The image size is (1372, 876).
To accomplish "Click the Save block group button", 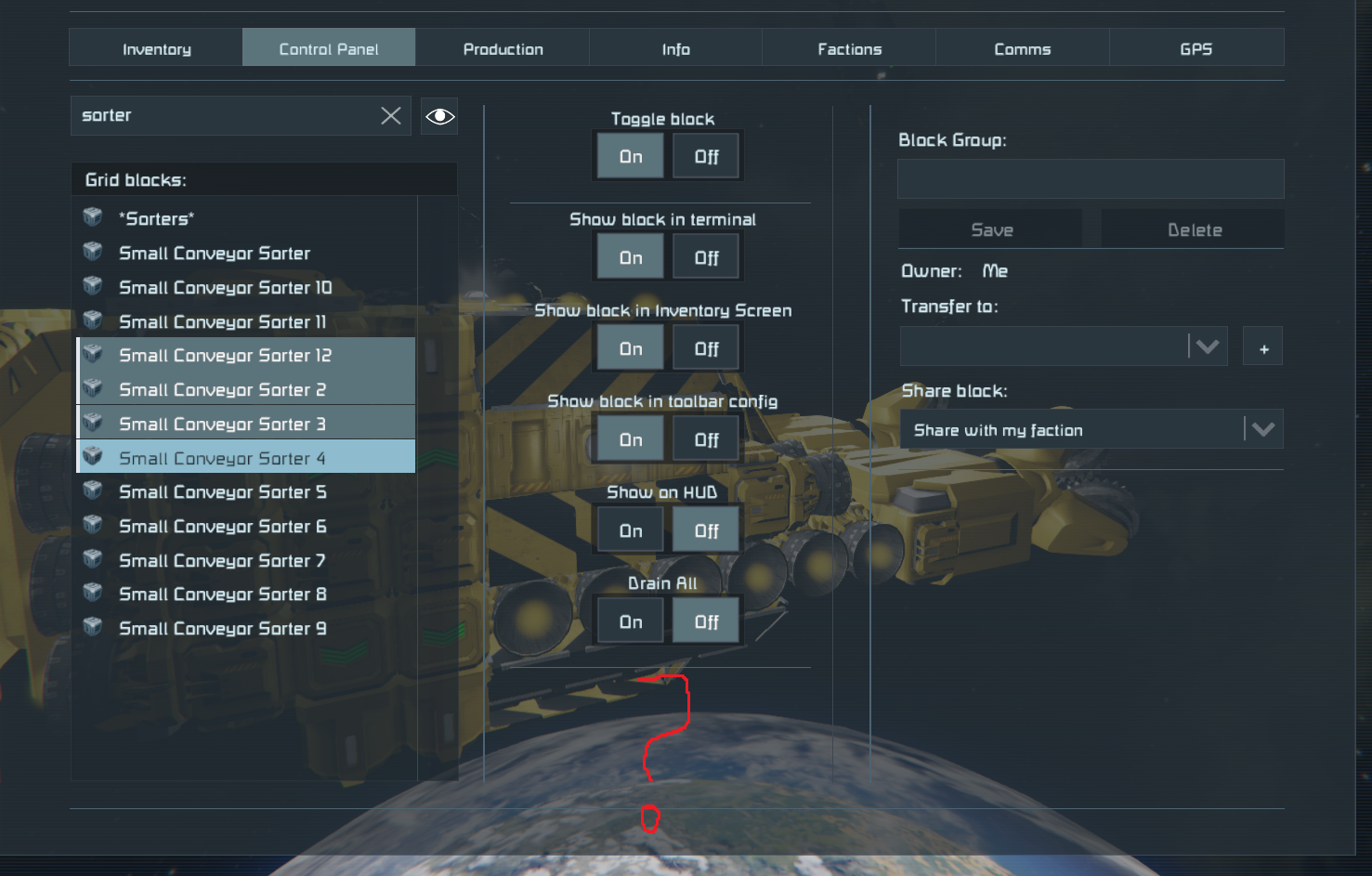I will pyautogui.click(x=991, y=229).
